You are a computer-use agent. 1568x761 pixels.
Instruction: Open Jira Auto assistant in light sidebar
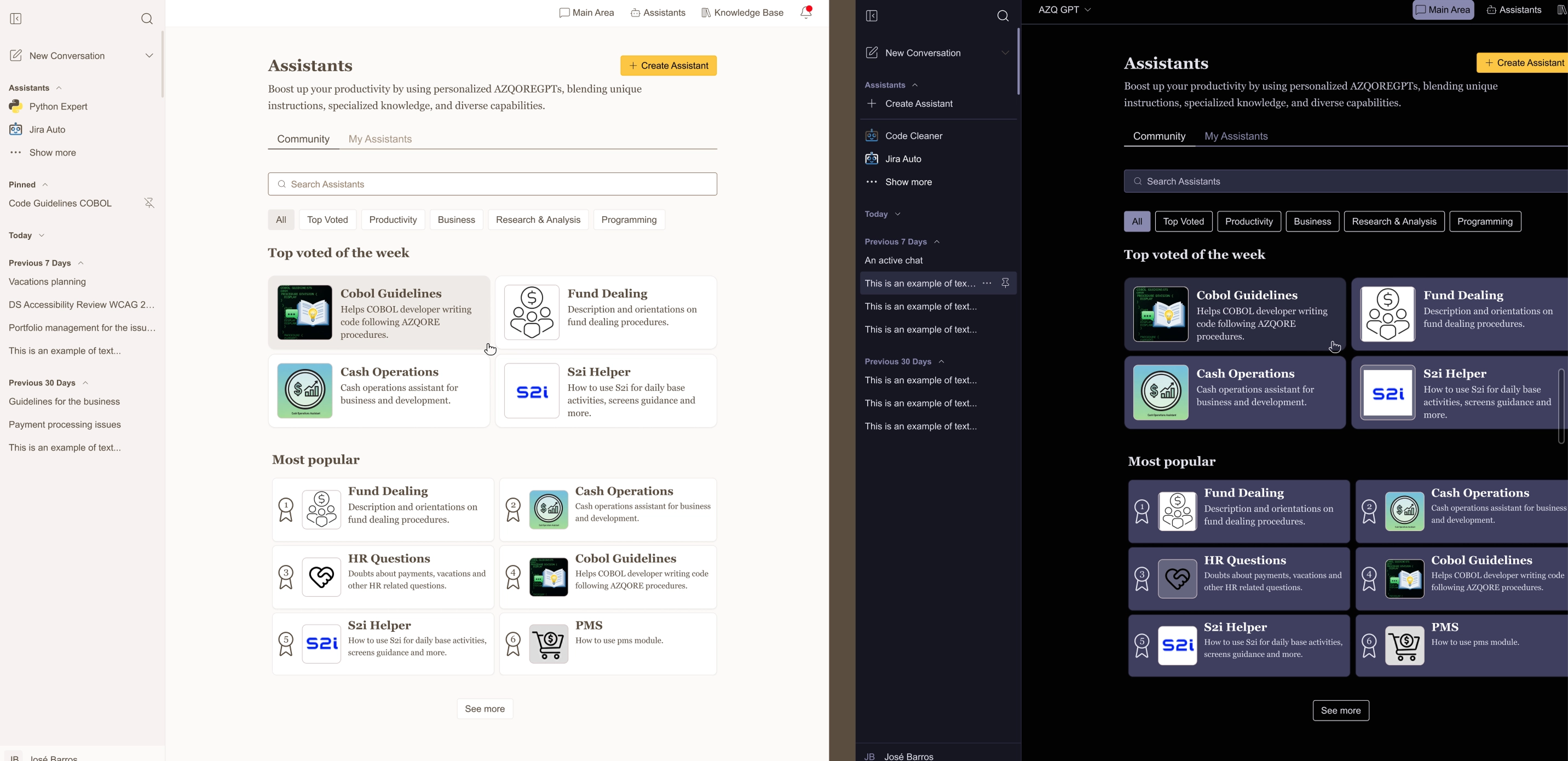38,130
